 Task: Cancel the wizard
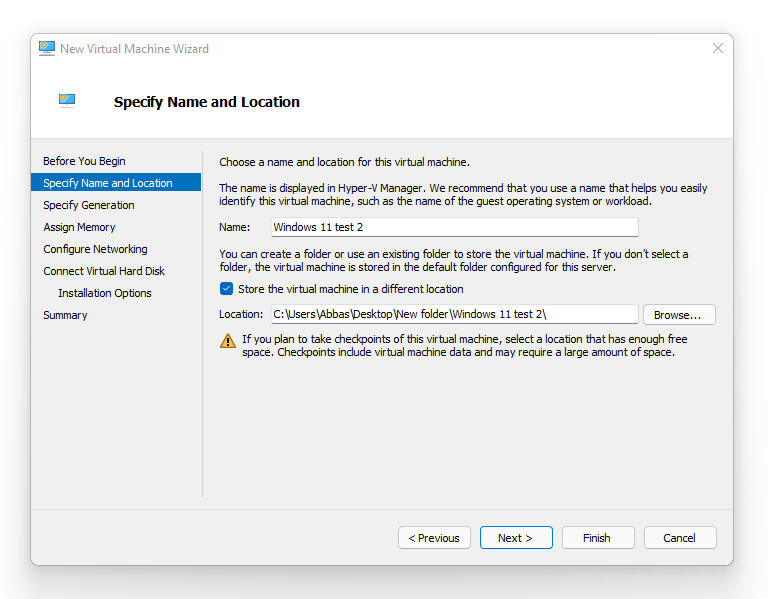[x=680, y=538]
